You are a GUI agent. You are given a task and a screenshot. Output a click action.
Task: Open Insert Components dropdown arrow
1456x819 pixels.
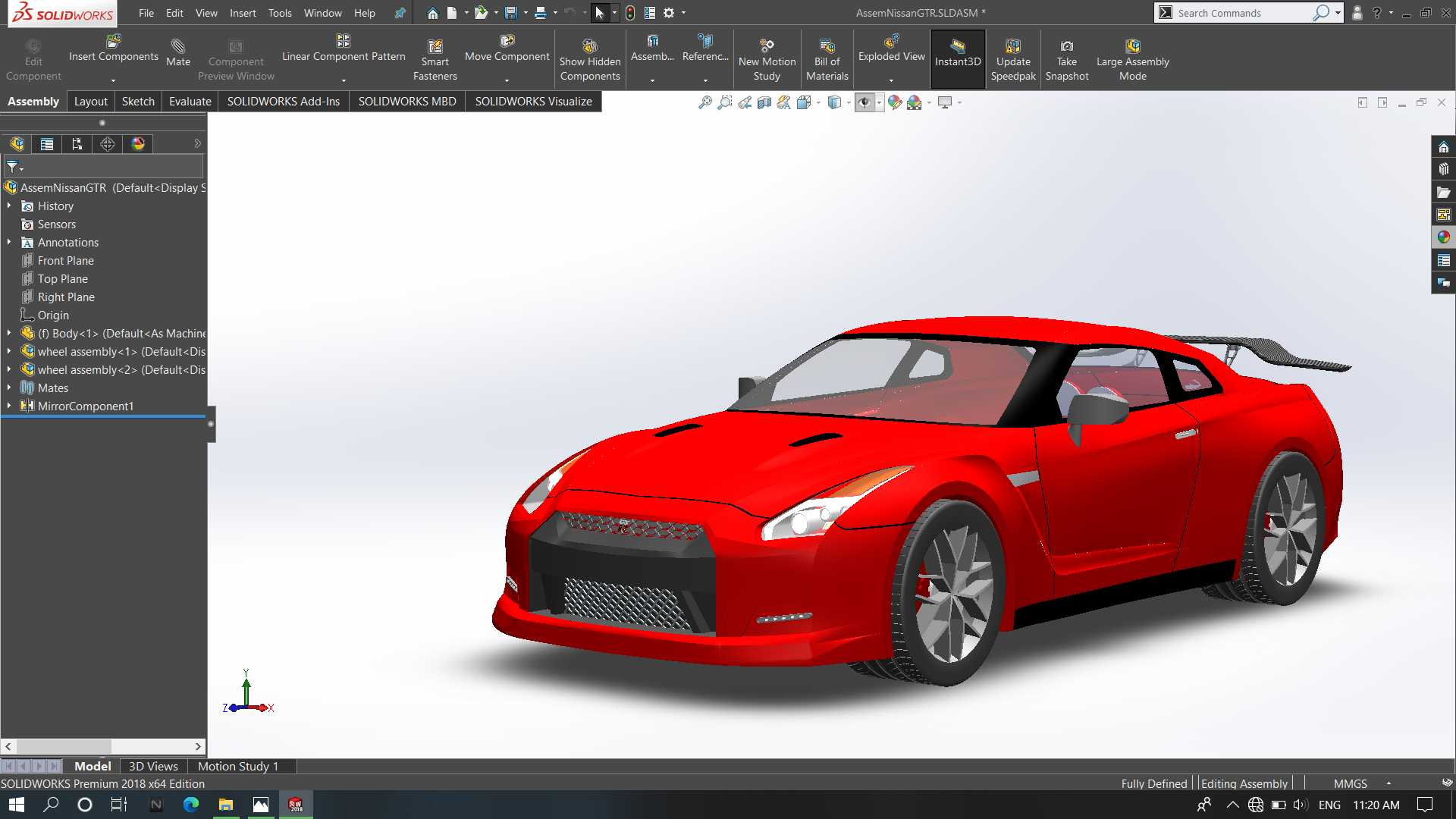click(113, 80)
